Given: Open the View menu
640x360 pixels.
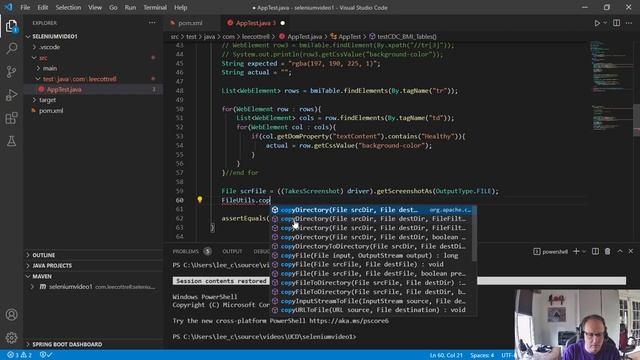Looking at the screenshot, I should (95, 7).
